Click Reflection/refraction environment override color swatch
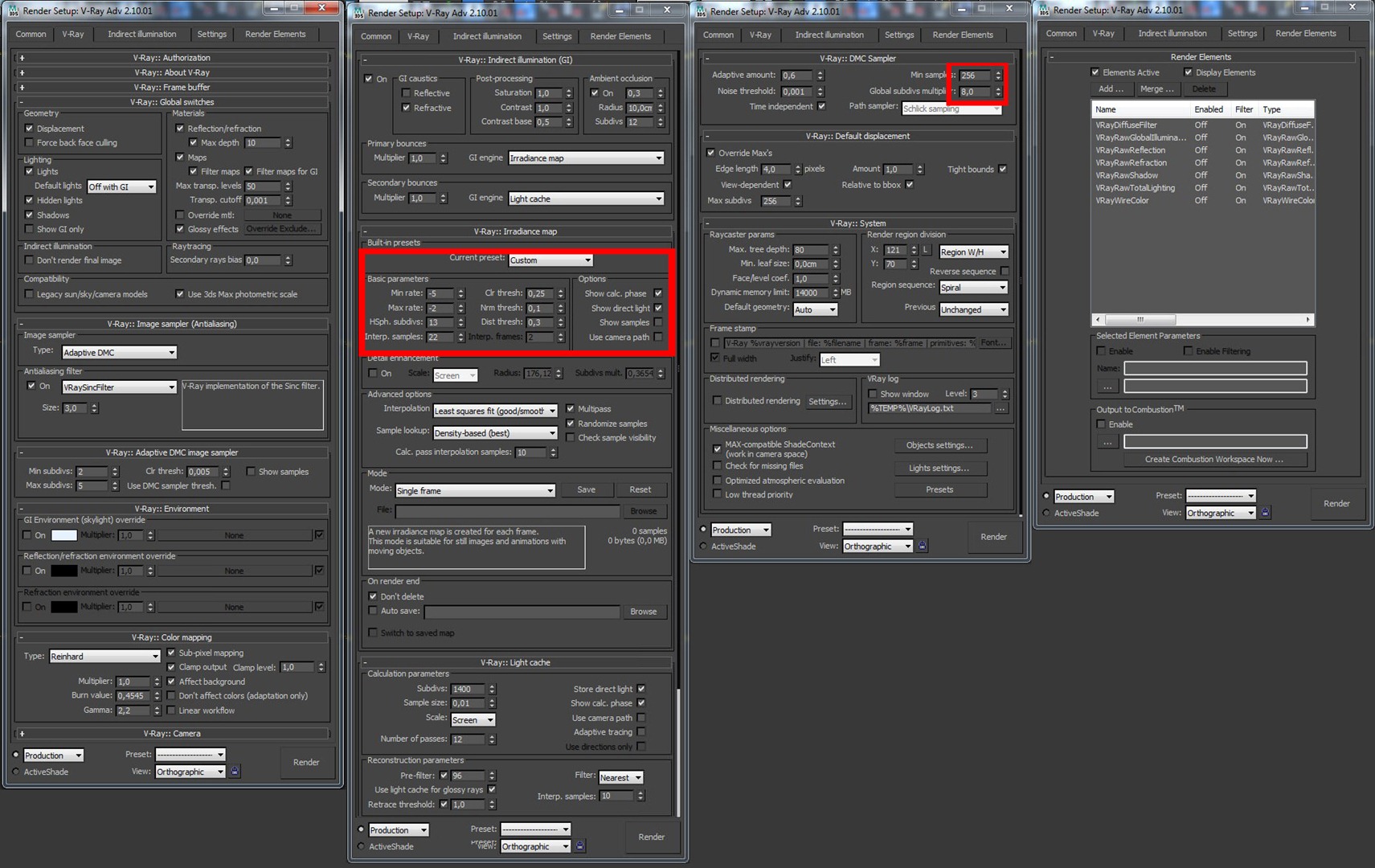 [64, 571]
